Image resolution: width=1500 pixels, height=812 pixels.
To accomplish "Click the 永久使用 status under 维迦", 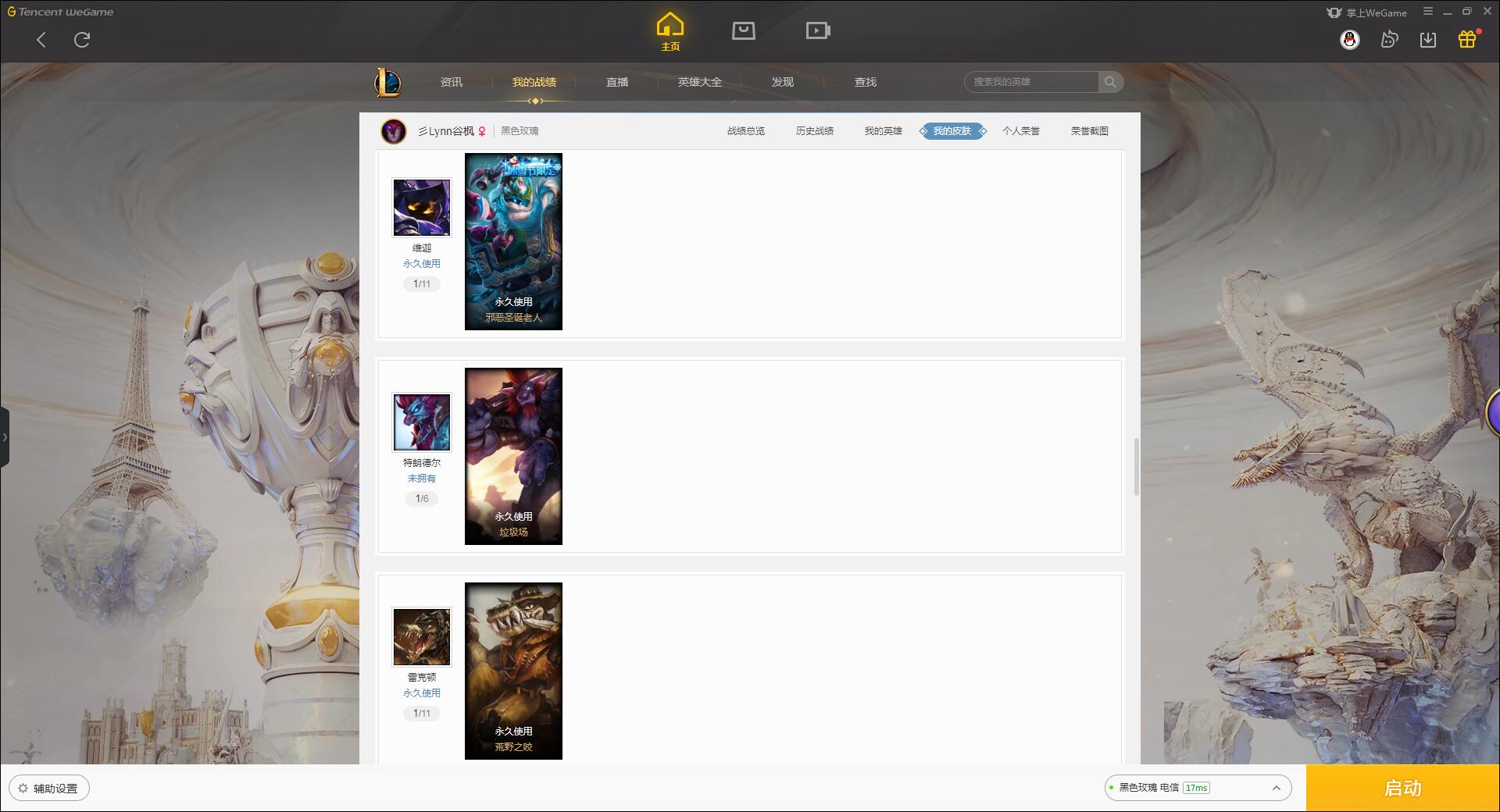I will click(422, 264).
